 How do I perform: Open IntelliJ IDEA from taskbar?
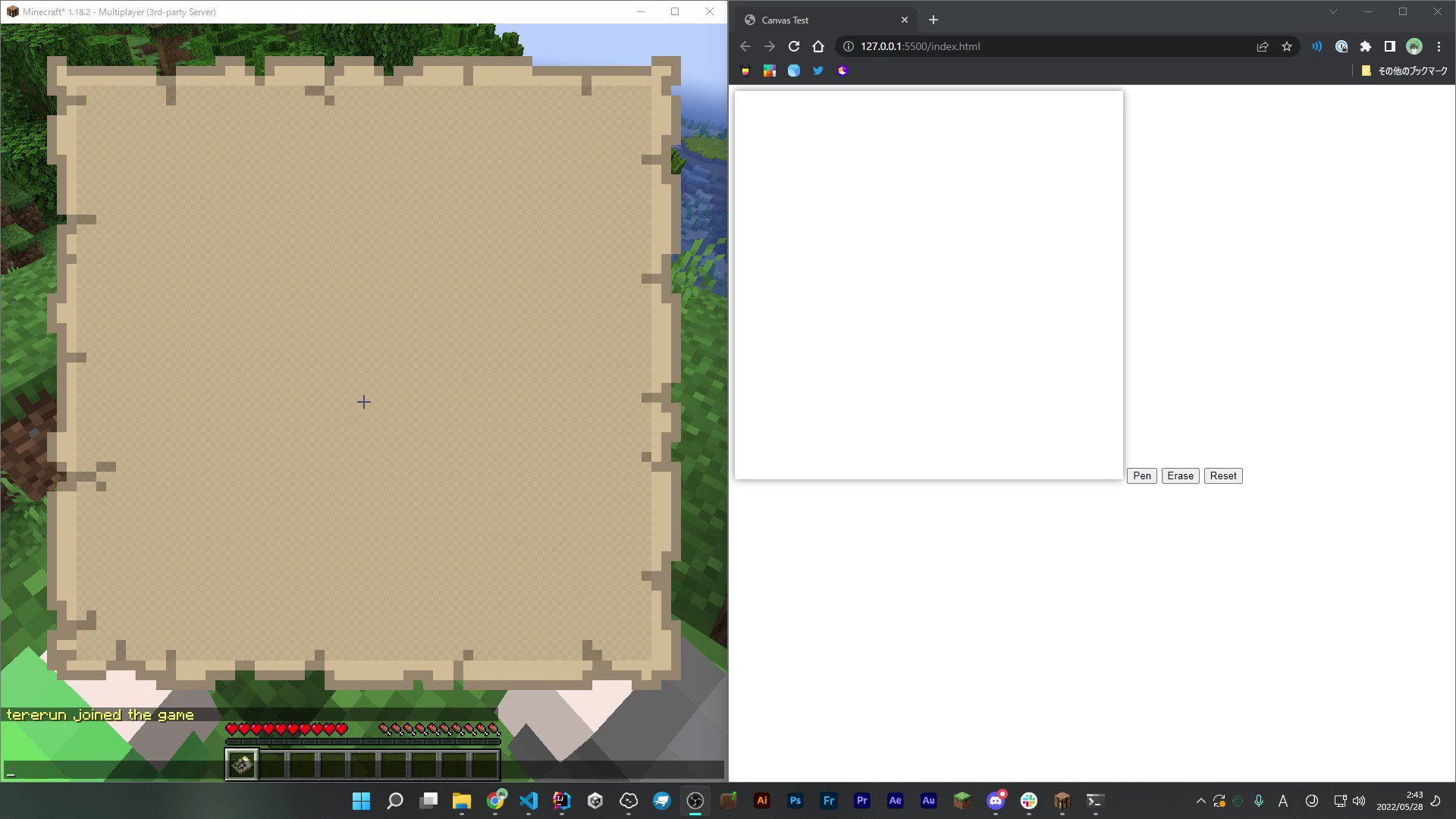pyautogui.click(x=562, y=801)
